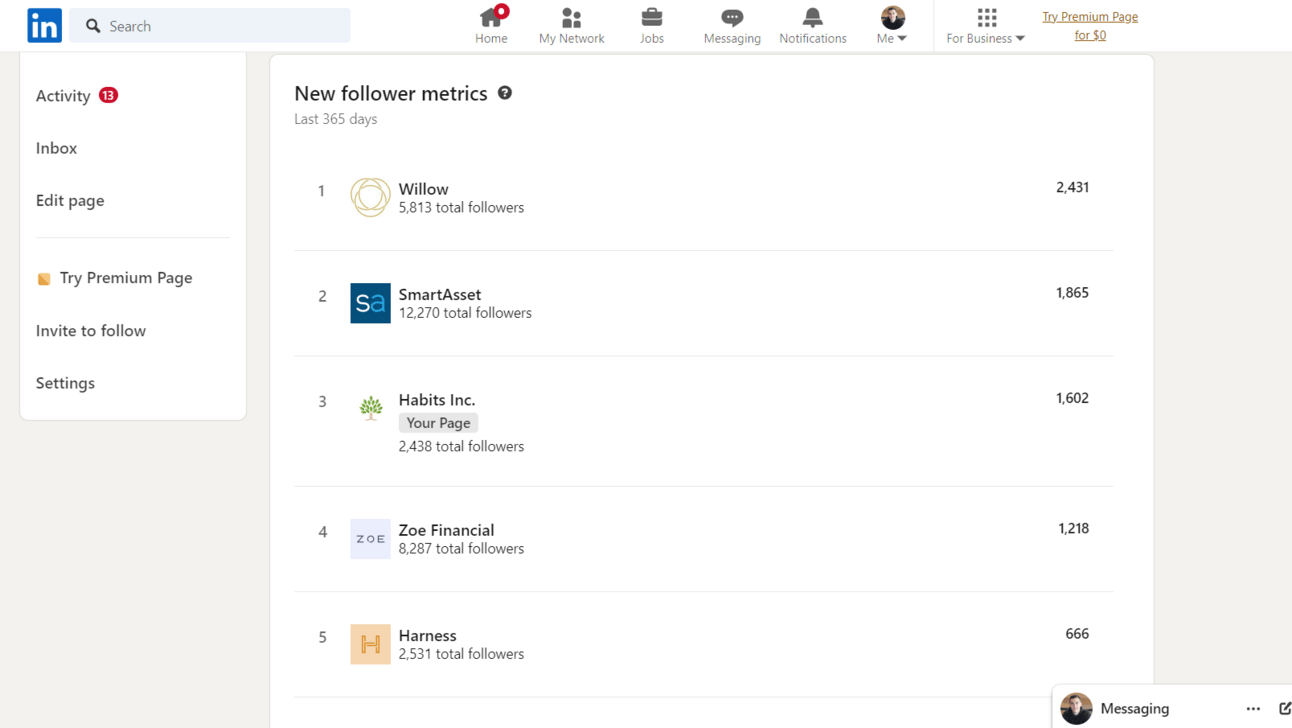This screenshot has height=728, width=1292.
Task: Open the Harness company link
Action: 427,635
